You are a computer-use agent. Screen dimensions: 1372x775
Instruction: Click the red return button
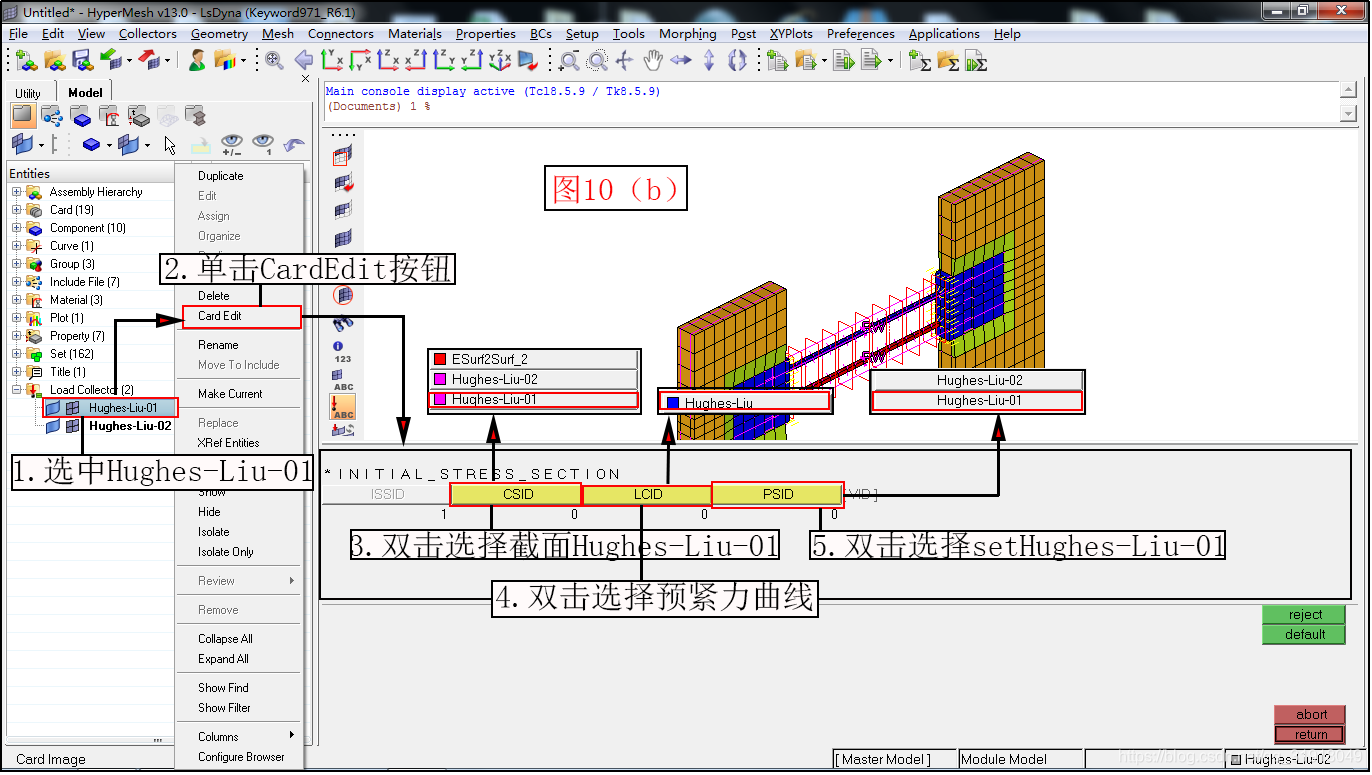pos(1311,734)
